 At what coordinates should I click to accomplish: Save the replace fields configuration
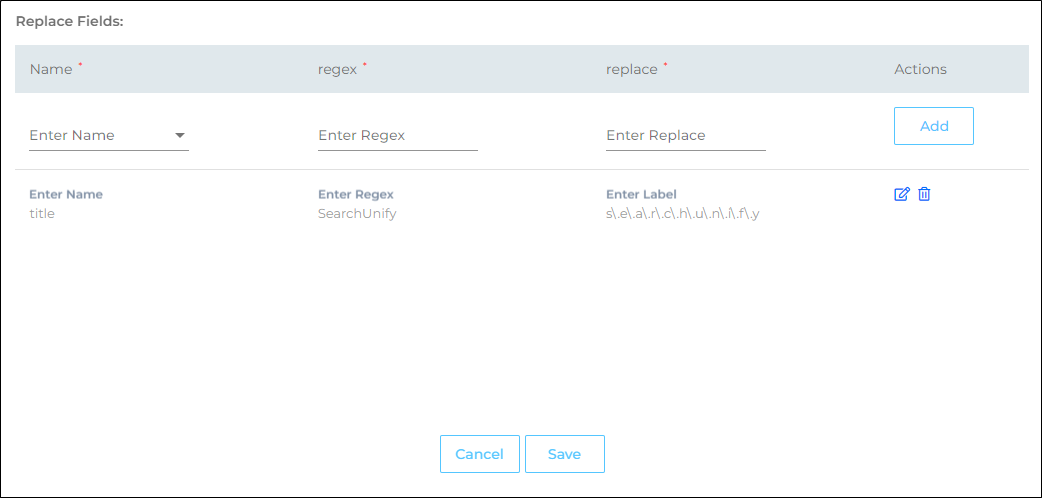click(564, 454)
